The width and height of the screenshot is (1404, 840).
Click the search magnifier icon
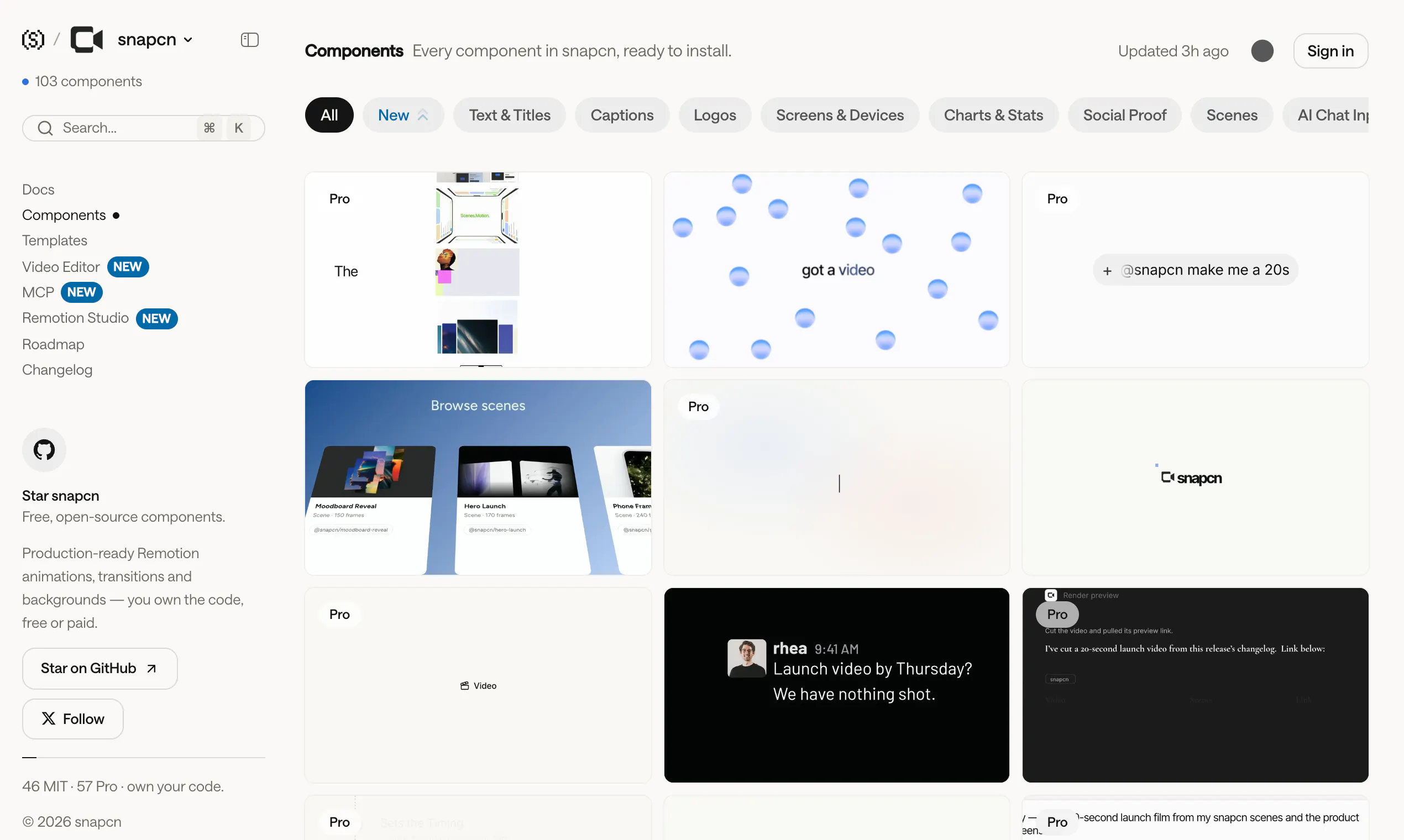pos(45,128)
